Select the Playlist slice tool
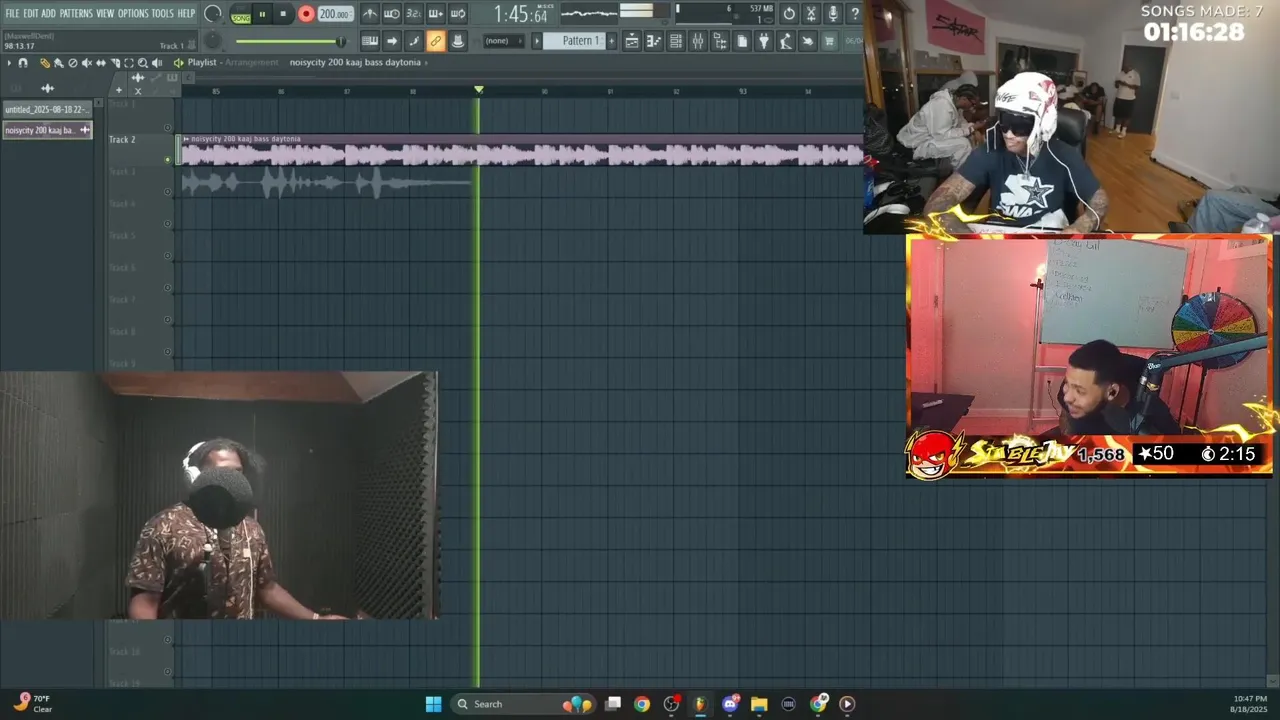The height and width of the screenshot is (720, 1280). (115, 63)
